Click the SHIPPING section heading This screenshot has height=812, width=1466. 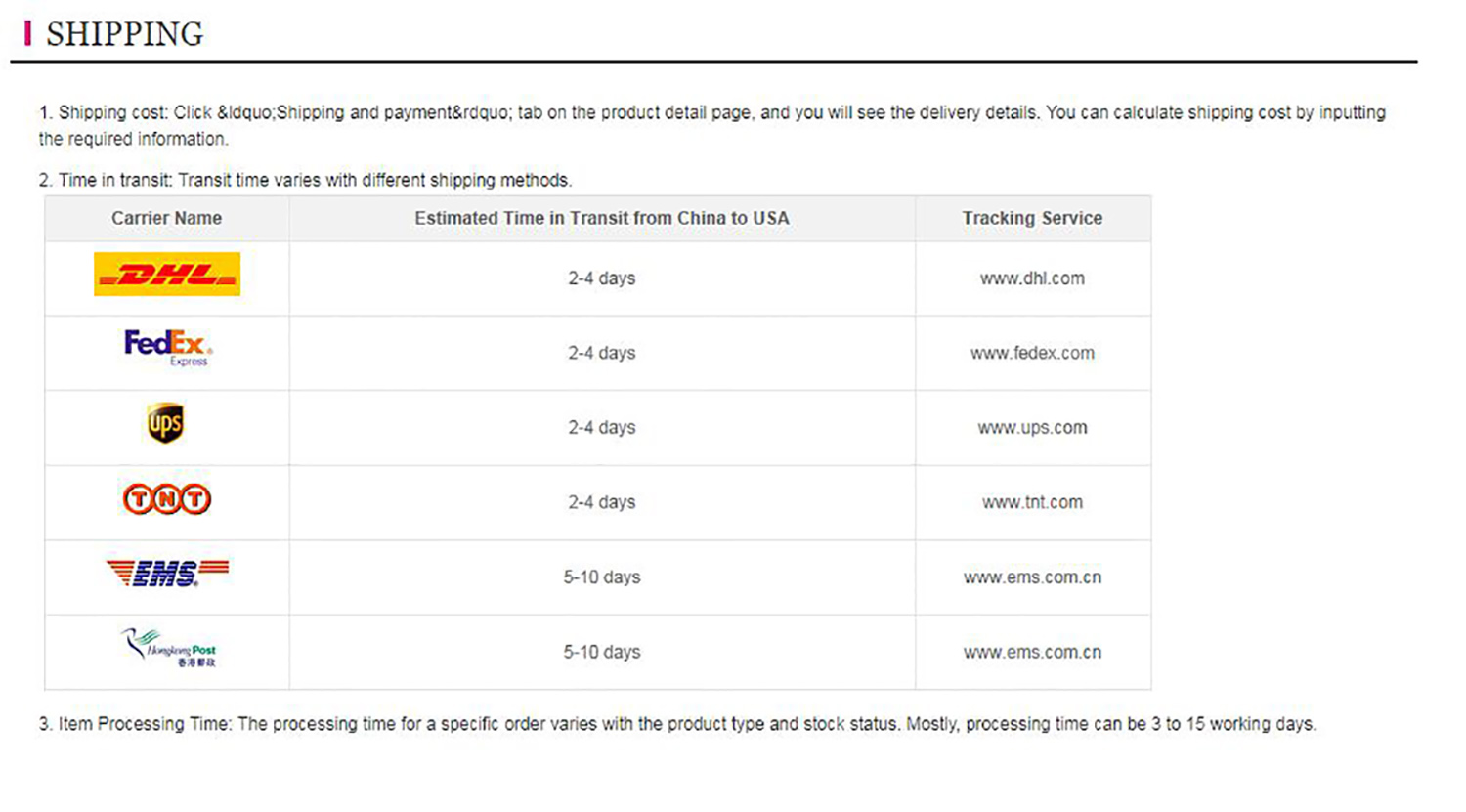click(124, 34)
